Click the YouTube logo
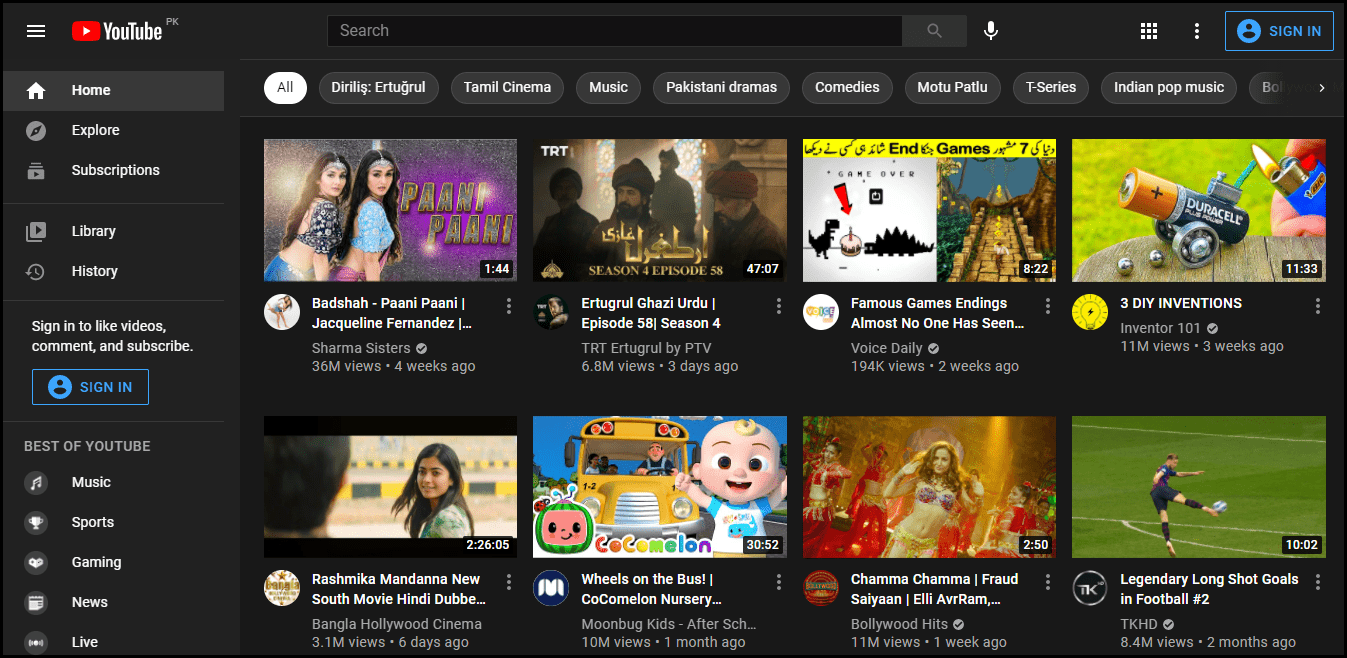The height and width of the screenshot is (658, 1347). 117,31
